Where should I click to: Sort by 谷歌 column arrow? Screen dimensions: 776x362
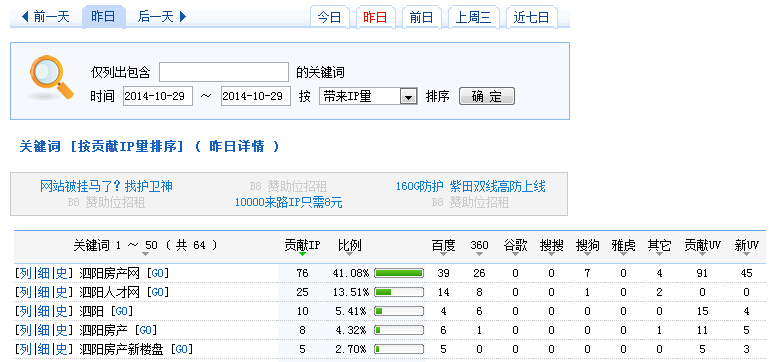515,254
